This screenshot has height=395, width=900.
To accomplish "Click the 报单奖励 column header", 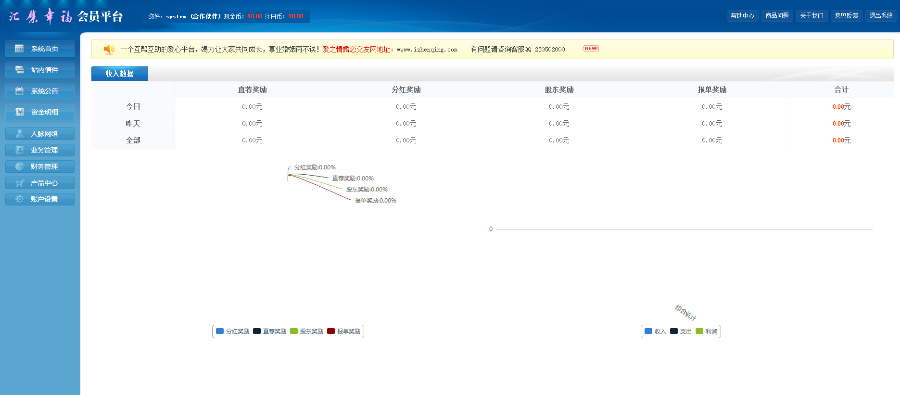I will point(712,90).
